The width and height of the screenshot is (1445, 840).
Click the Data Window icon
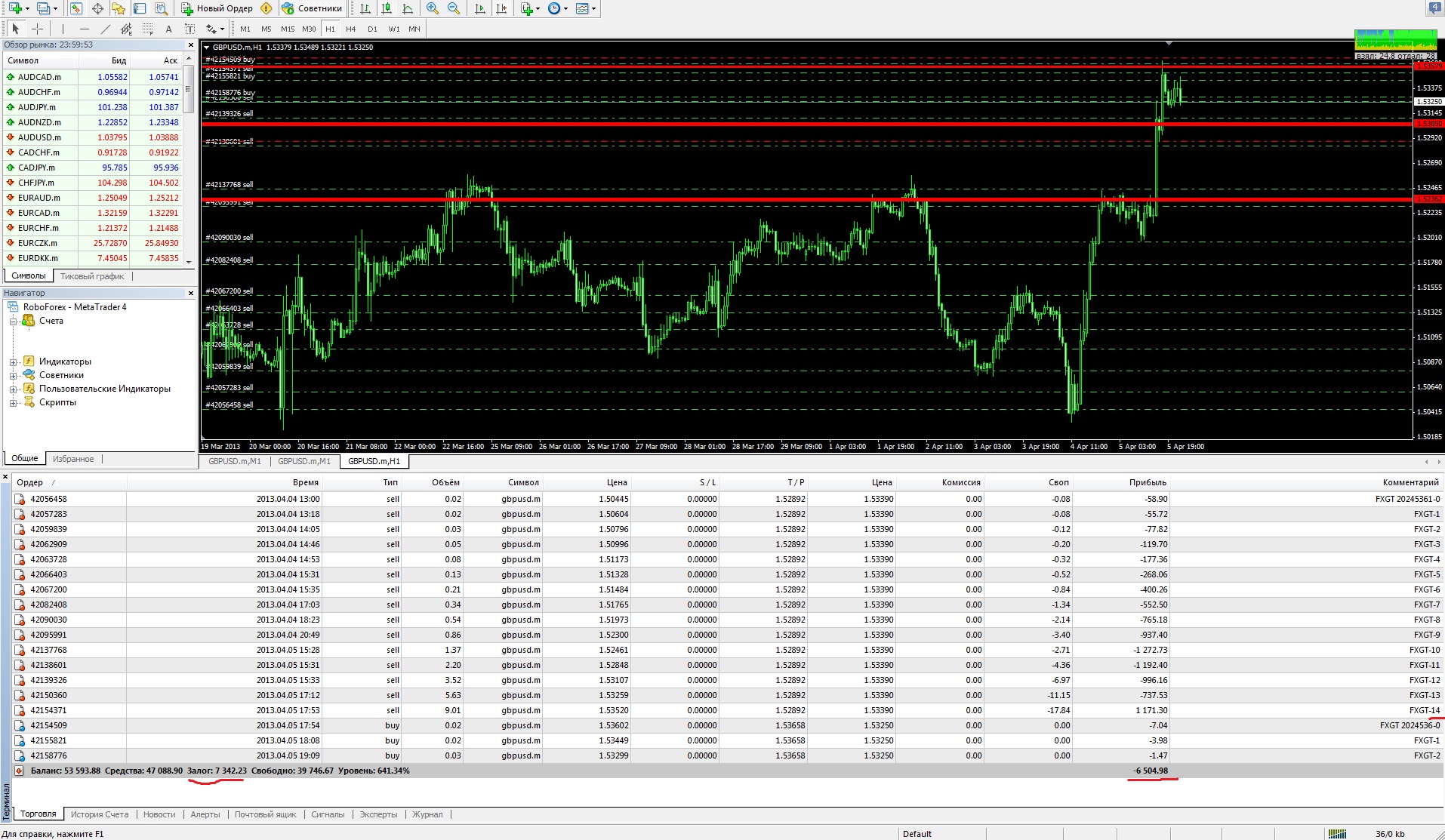[x=97, y=8]
